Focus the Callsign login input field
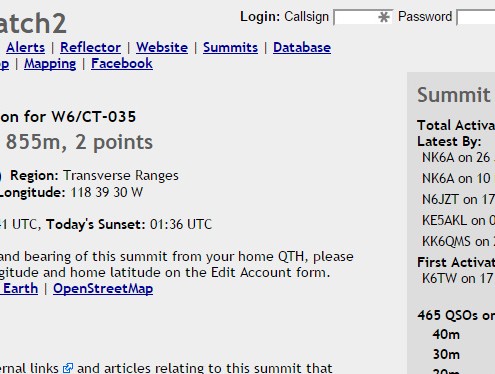 coord(363,17)
